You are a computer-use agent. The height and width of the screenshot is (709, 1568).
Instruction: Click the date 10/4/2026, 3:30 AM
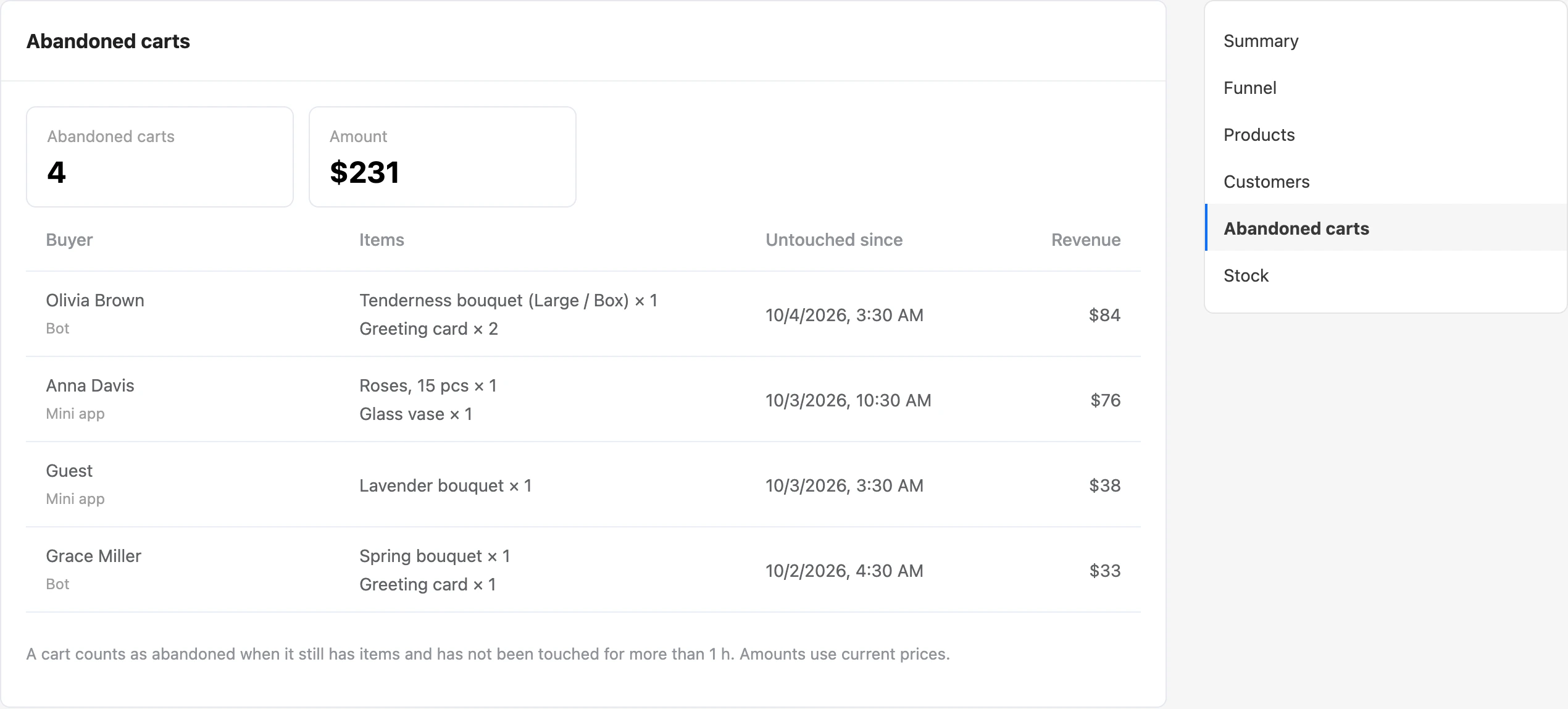coord(844,315)
